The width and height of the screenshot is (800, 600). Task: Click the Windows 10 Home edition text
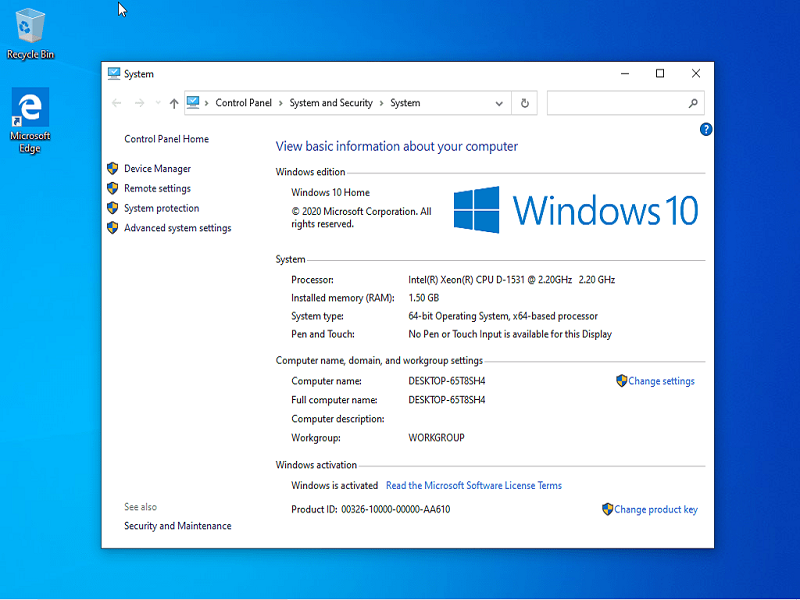click(x=331, y=192)
